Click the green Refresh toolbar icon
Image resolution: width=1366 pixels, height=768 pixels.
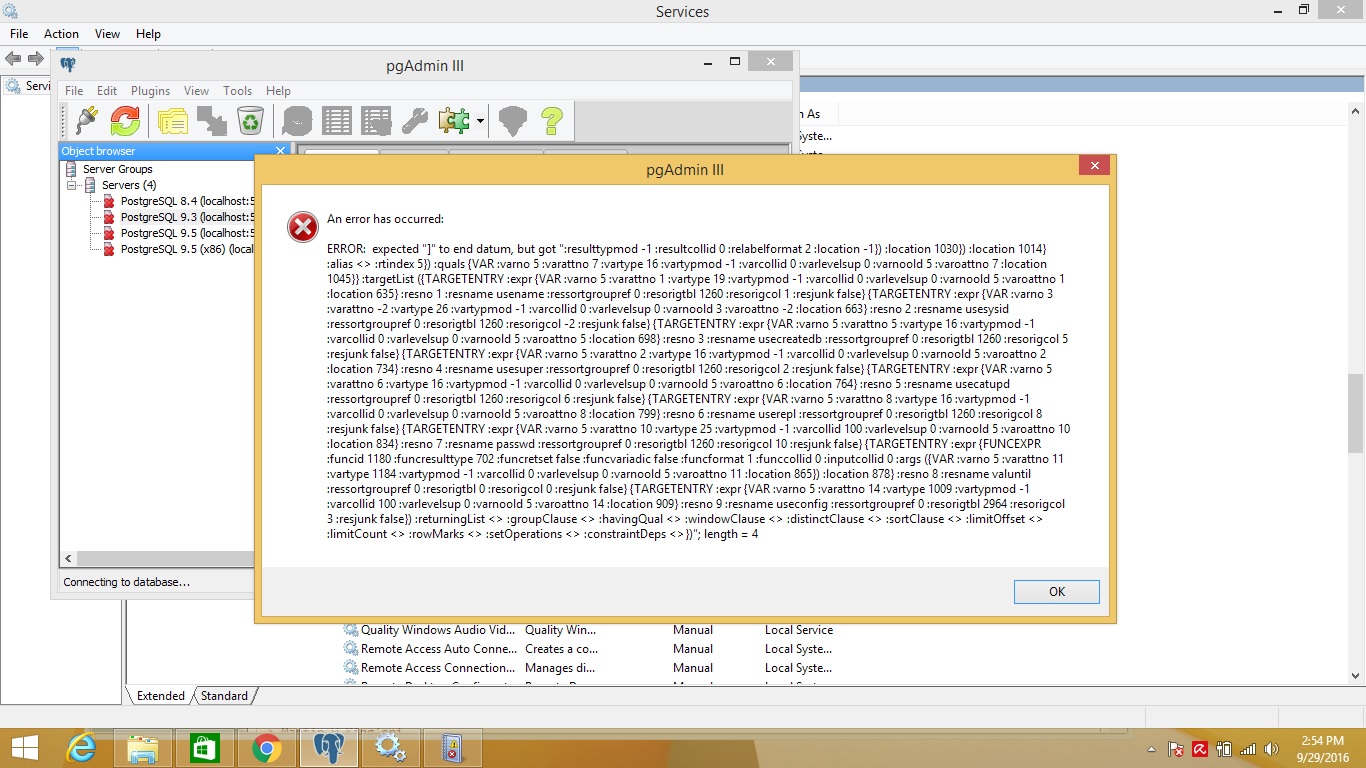(125, 121)
